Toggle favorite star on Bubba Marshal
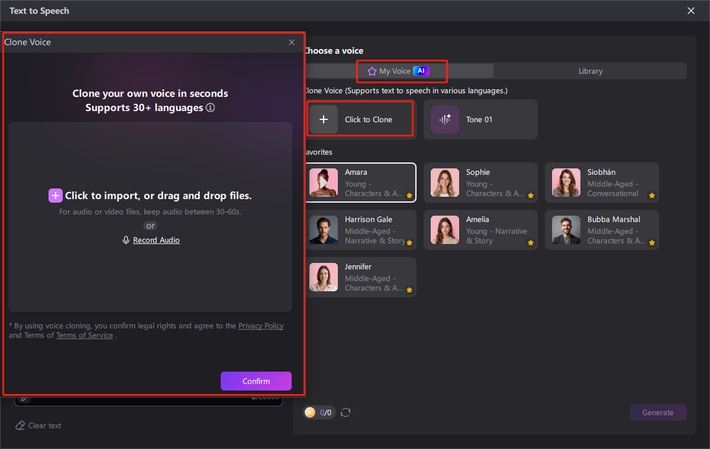This screenshot has height=449, width=710. tap(651, 242)
